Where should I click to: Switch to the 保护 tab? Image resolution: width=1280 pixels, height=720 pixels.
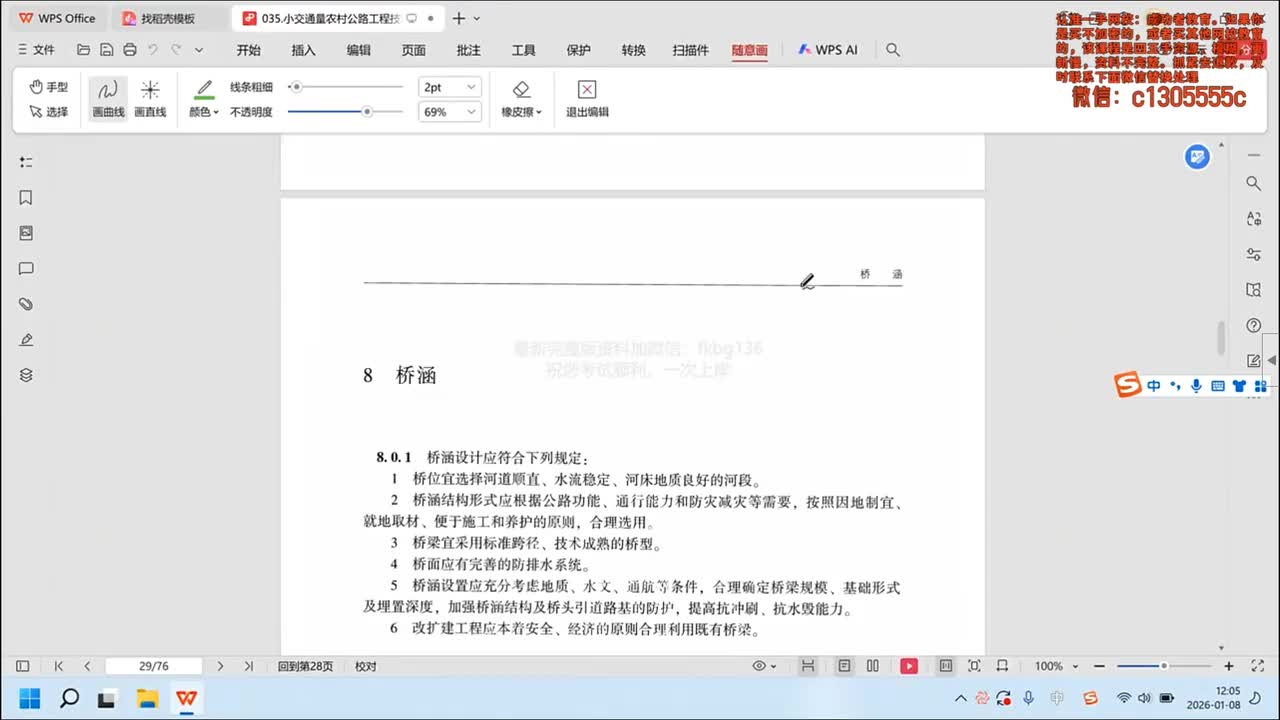tap(578, 50)
